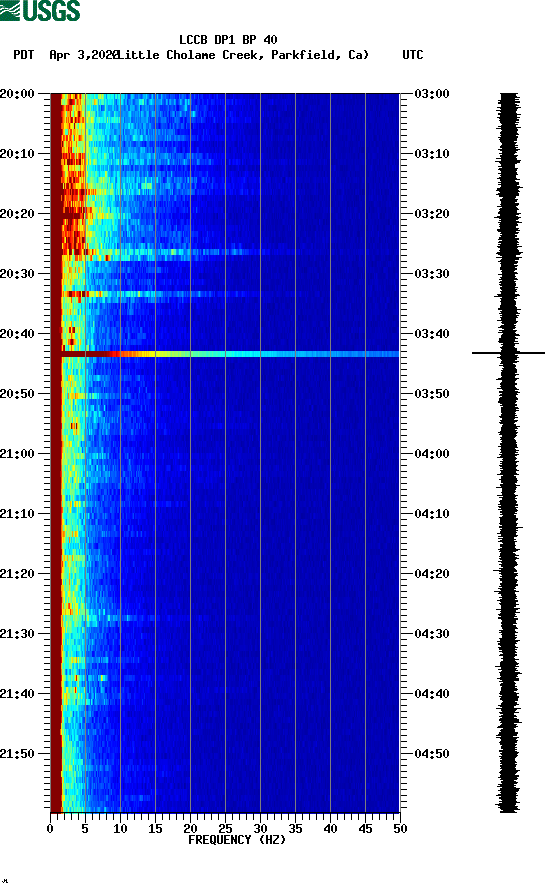
Task: Click the 21:10 PDT time label
Action: coord(18,514)
